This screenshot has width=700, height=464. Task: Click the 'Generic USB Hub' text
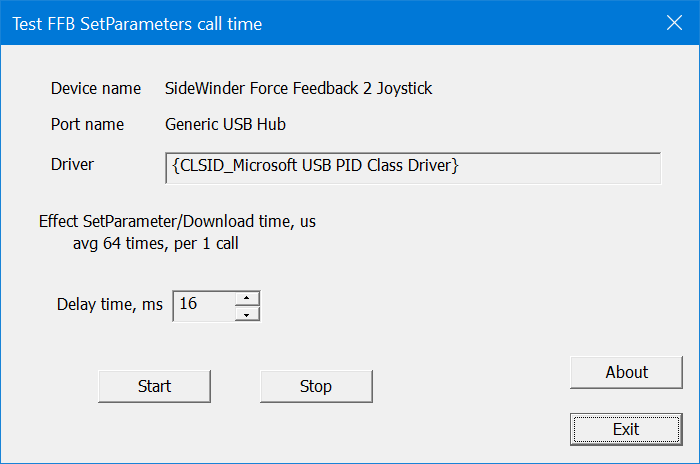pos(225,124)
